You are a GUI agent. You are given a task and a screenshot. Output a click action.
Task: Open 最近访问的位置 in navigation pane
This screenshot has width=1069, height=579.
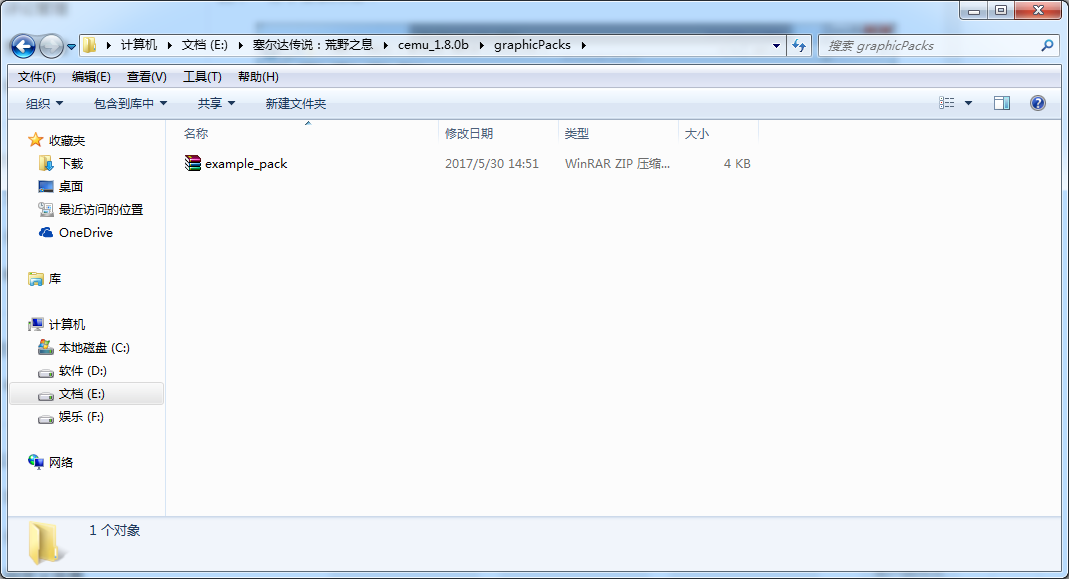[x=101, y=209]
